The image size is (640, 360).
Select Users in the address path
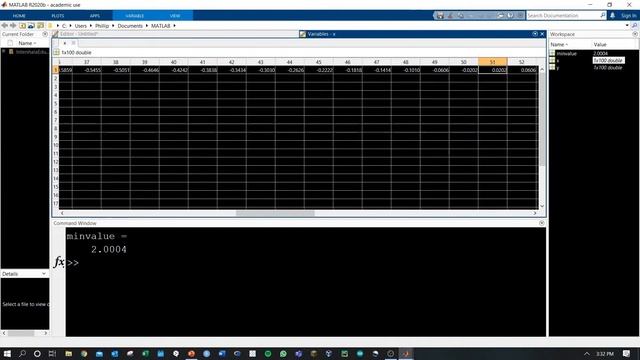point(80,26)
